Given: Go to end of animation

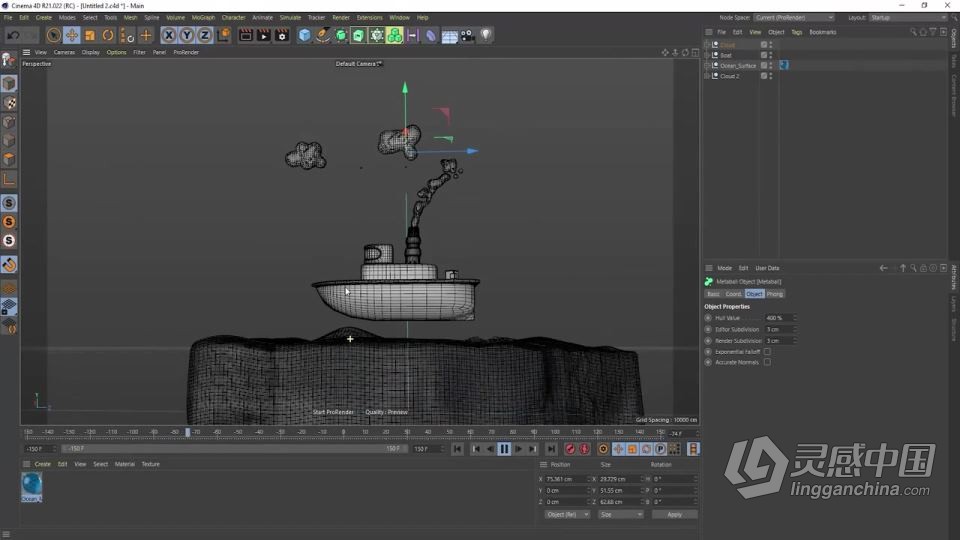Looking at the screenshot, I should (551, 449).
